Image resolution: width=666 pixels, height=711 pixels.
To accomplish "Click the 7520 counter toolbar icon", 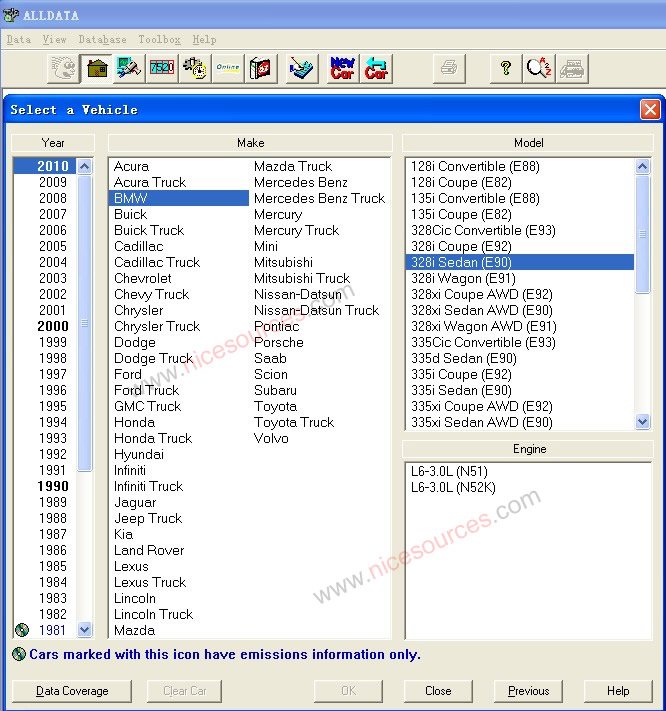I will [162, 68].
